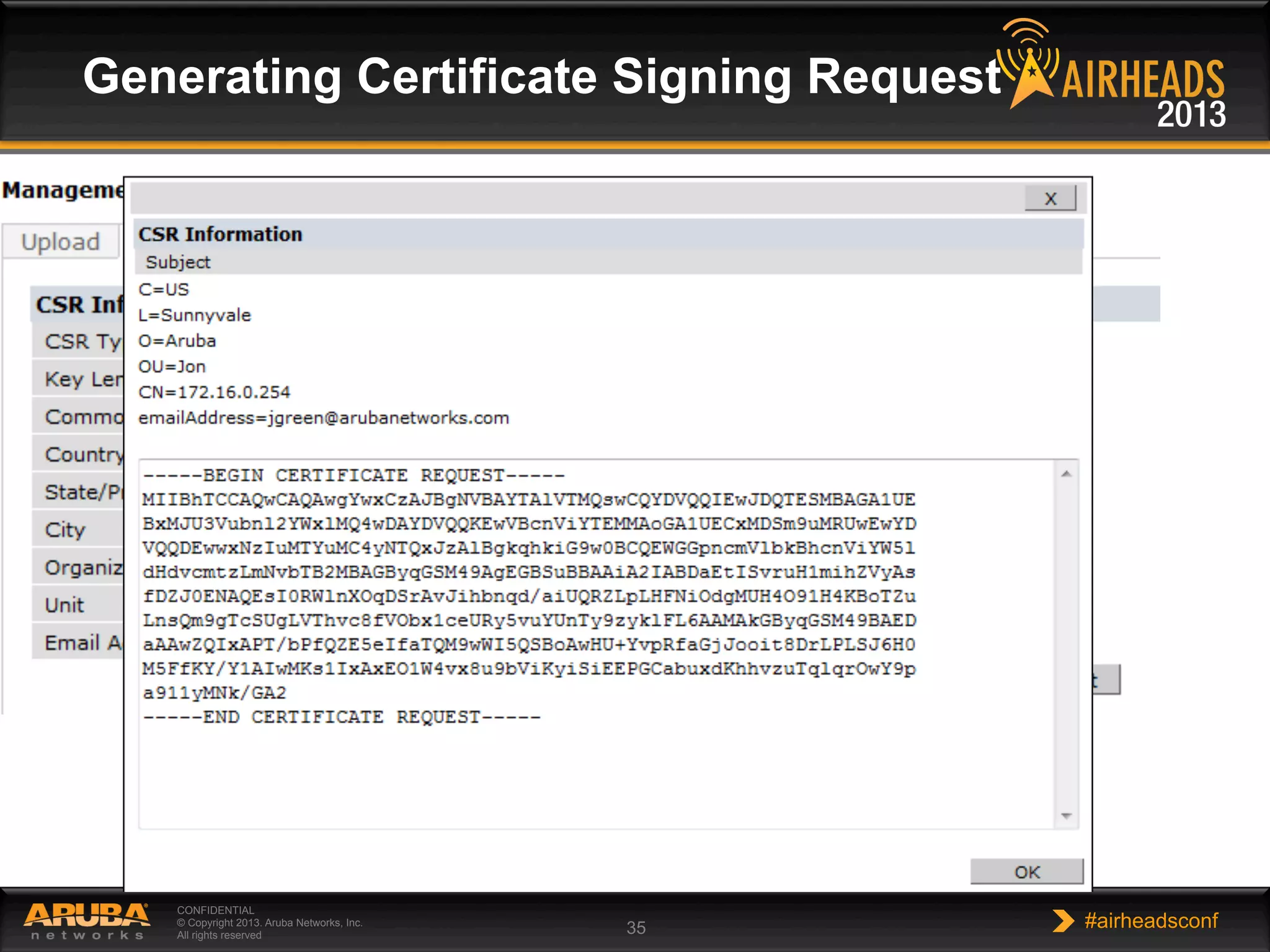The width and height of the screenshot is (1270, 952).
Task: Click the orange chevron beside #airheadsconf
Action: click(1064, 921)
